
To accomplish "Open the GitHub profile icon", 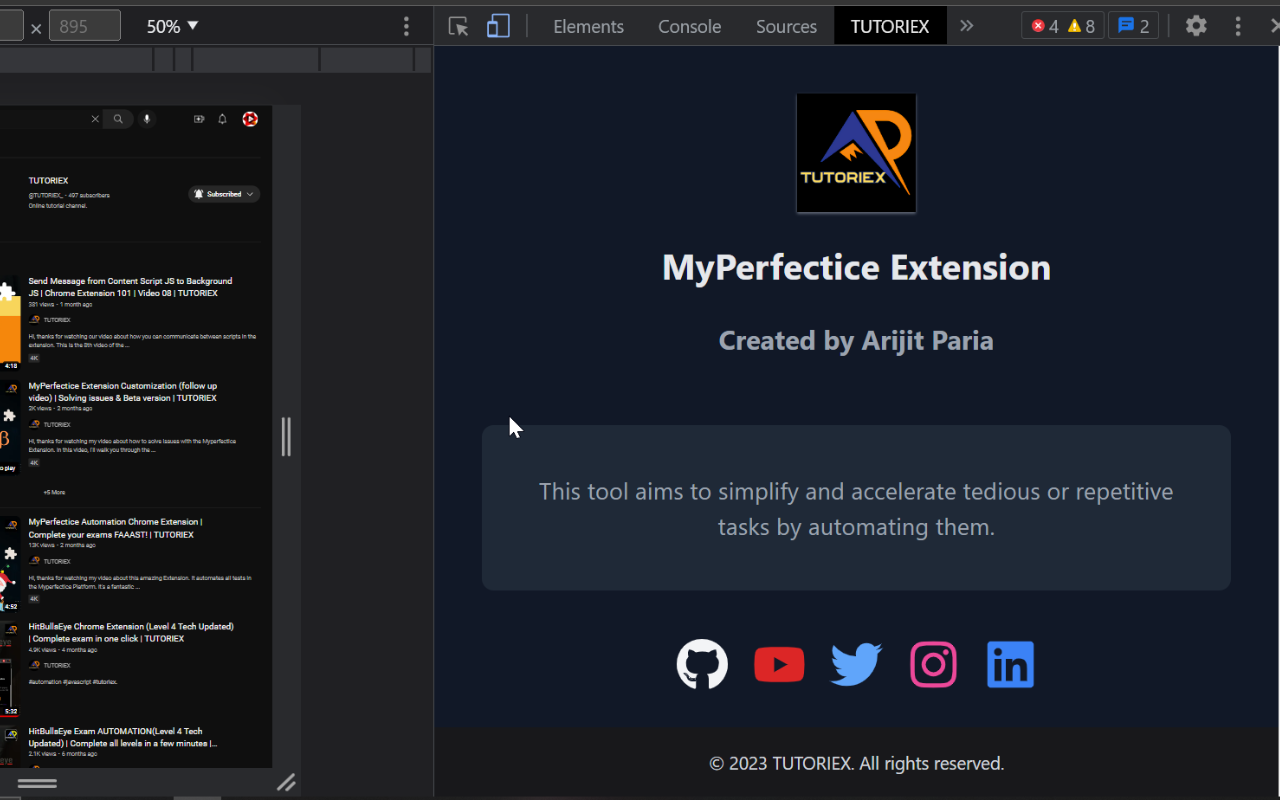I will tap(701, 664).
